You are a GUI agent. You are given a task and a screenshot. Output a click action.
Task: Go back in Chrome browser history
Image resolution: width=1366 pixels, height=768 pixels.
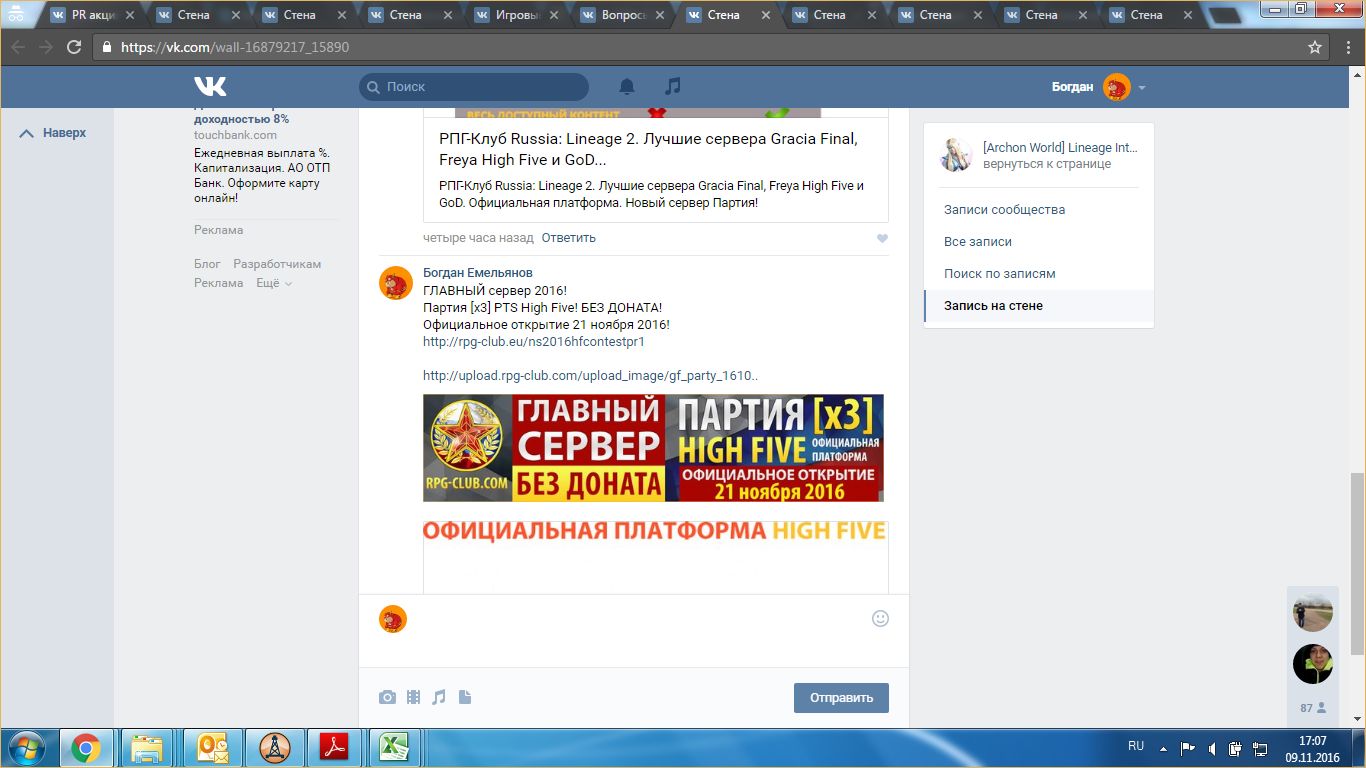[18, 47]
